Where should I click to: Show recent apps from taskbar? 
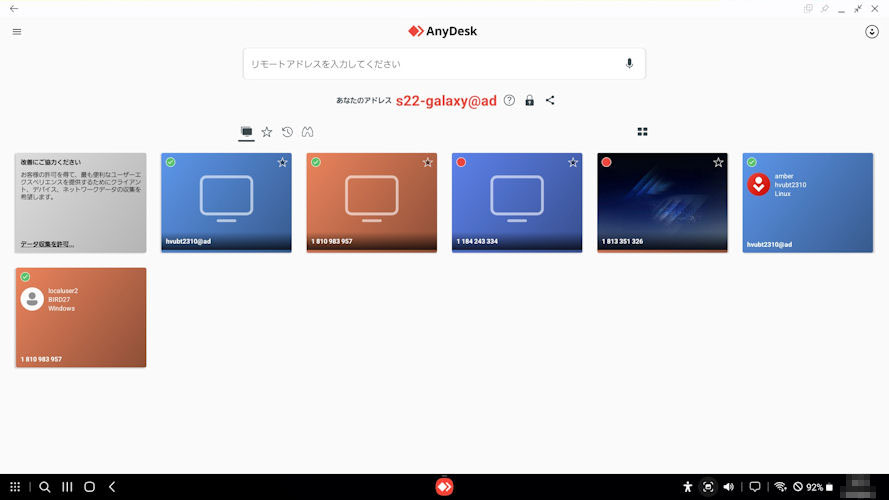[67, 487]
